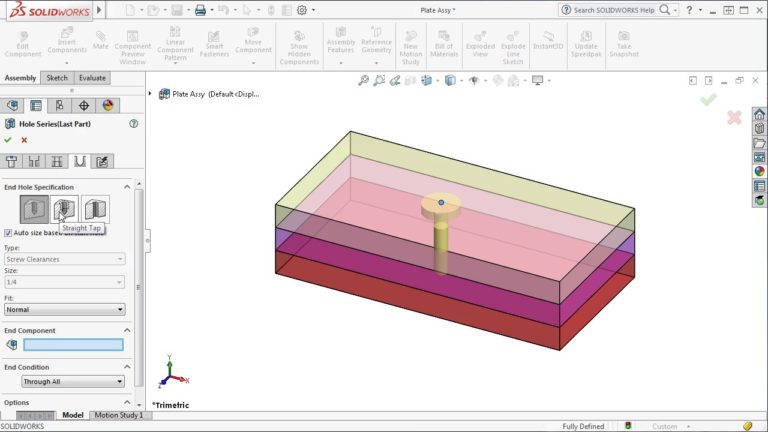The height and width of the screenshot is (432, 768).
Task: Open End Condition dropdown set to Through All
Action: [73, 382]
